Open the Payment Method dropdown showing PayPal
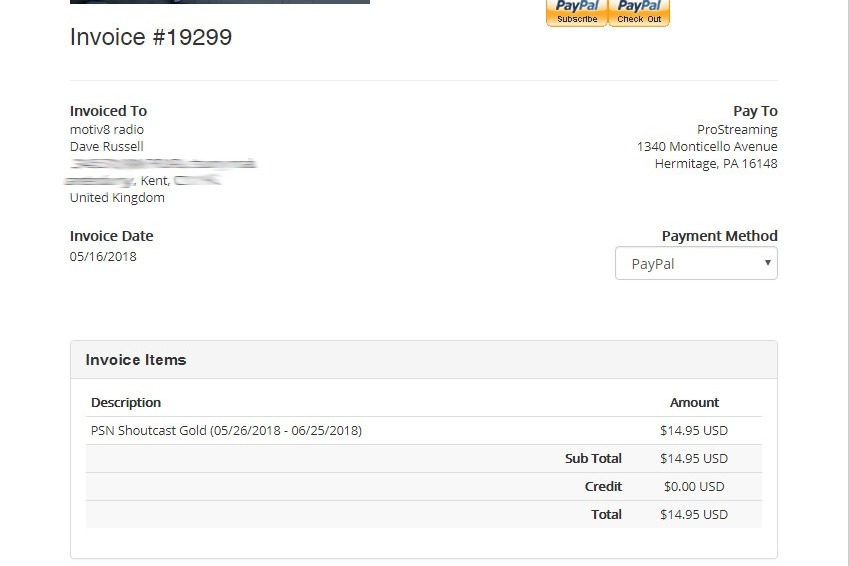The width and height of the screenshot is (849, 566). click(x=696, y=263)
